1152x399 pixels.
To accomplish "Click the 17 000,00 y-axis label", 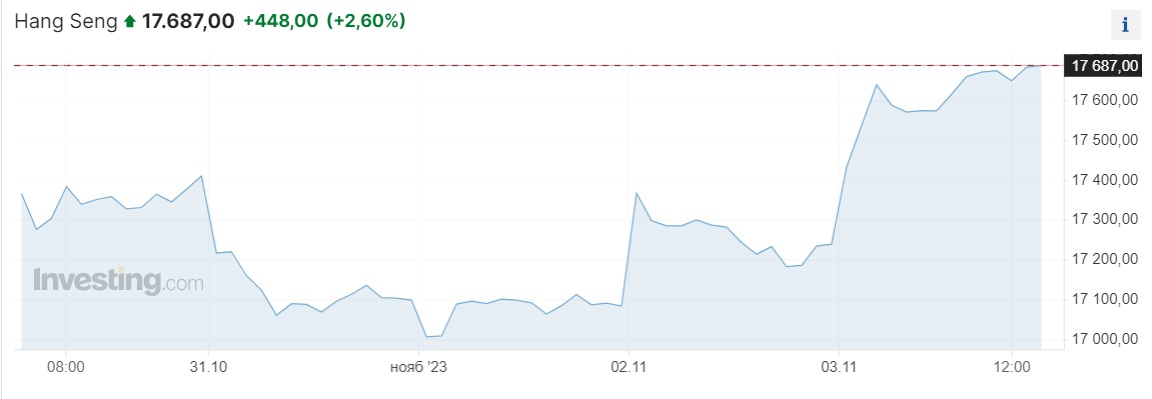I will coord(1104,339).
